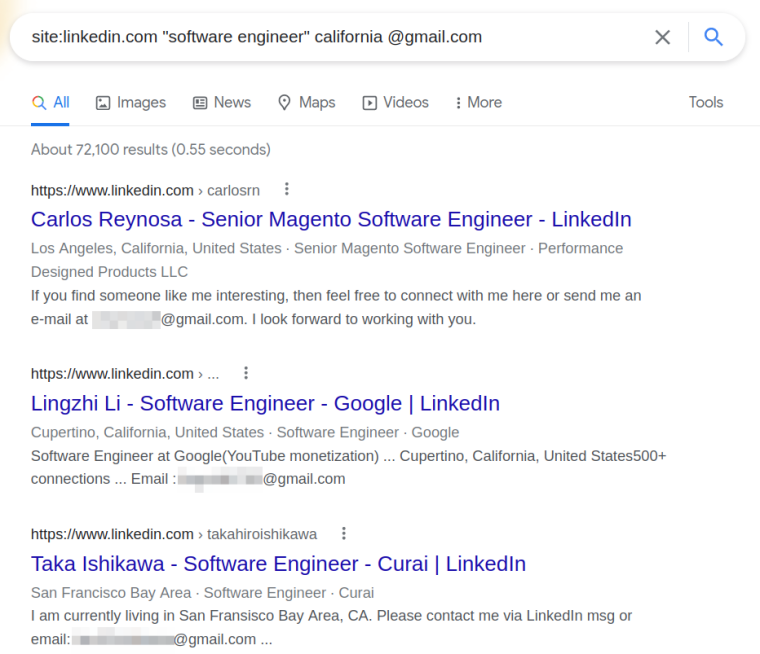The height and width of the screenshot is (654, 760).
Task: Click 'Los Angeles, California, United States' snippet text
Action: coord(156,248)
